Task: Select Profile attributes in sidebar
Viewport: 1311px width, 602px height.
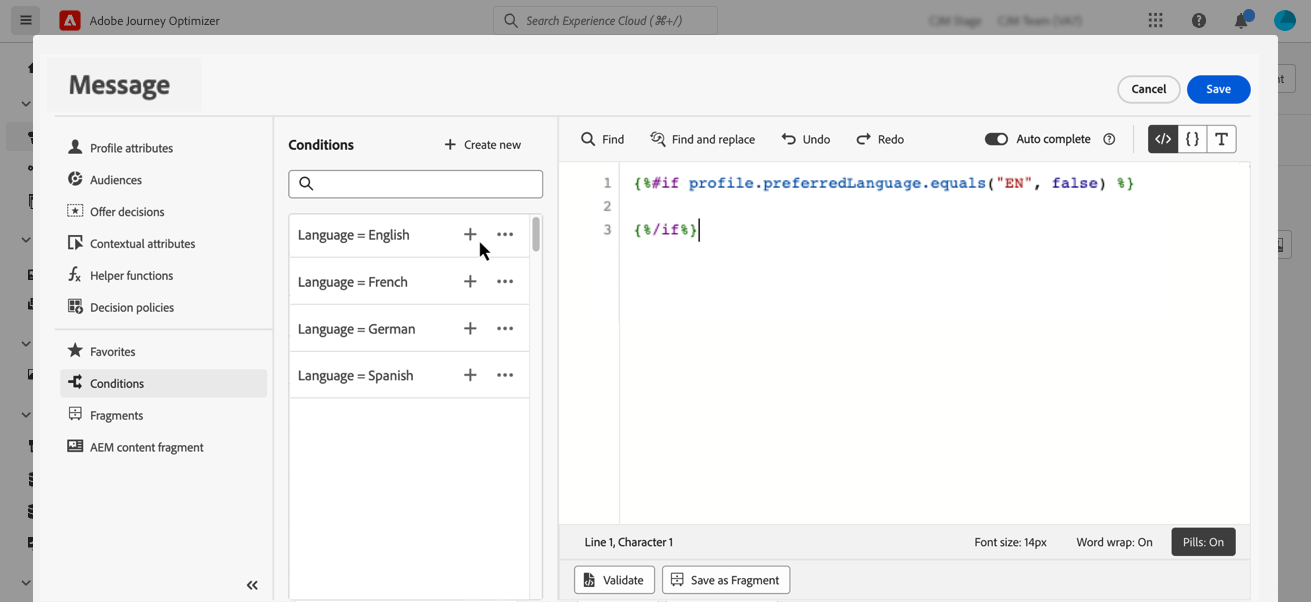Action: [x=131, y=148]
